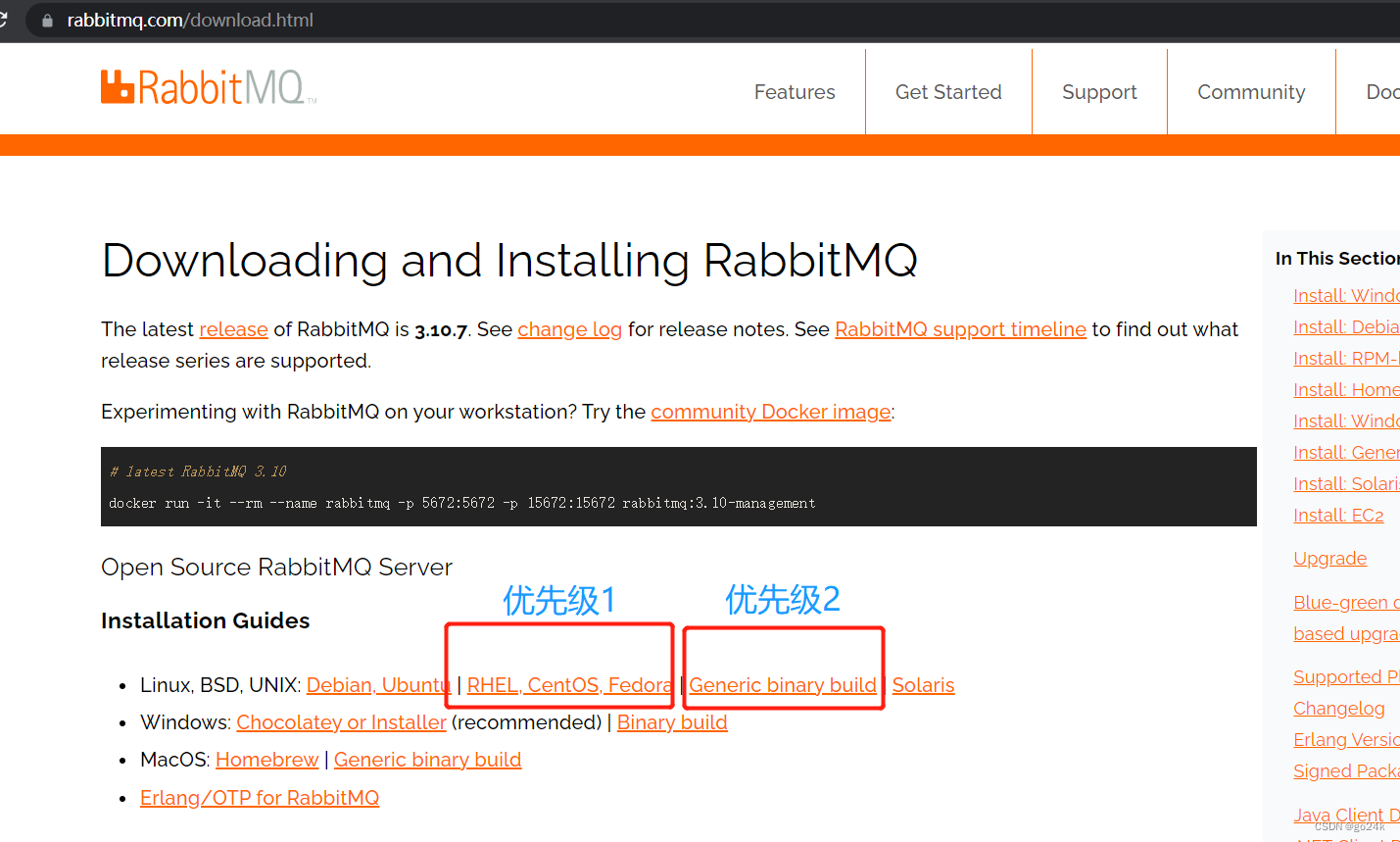
Task: Open sidebar Changelog link
Action: coord(1339,709)
